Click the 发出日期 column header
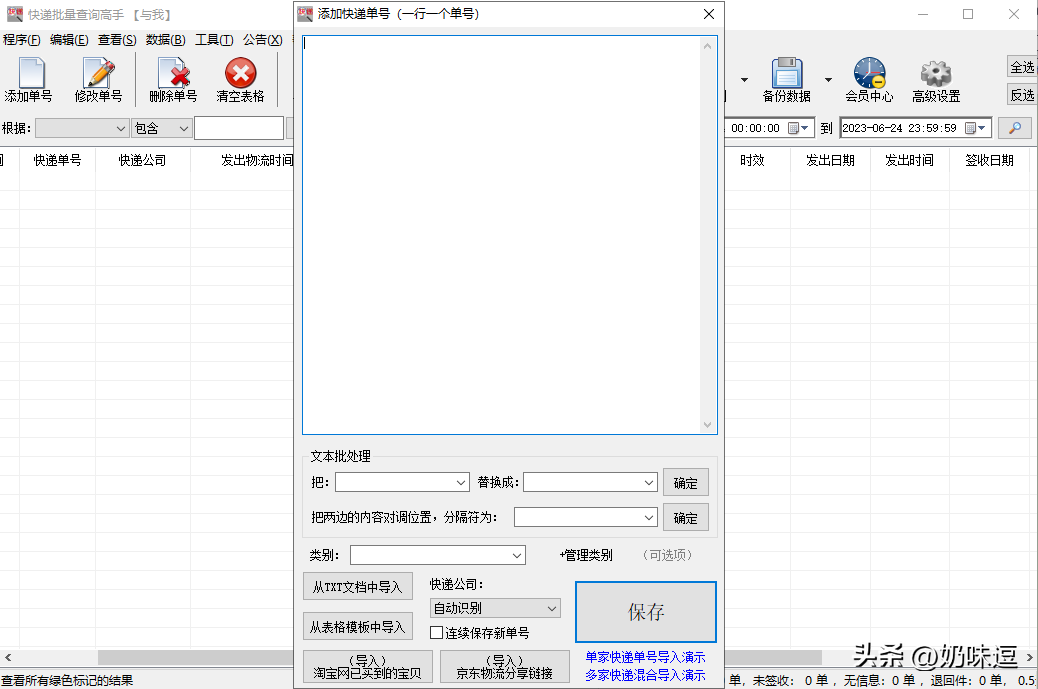 coord(830,160)
